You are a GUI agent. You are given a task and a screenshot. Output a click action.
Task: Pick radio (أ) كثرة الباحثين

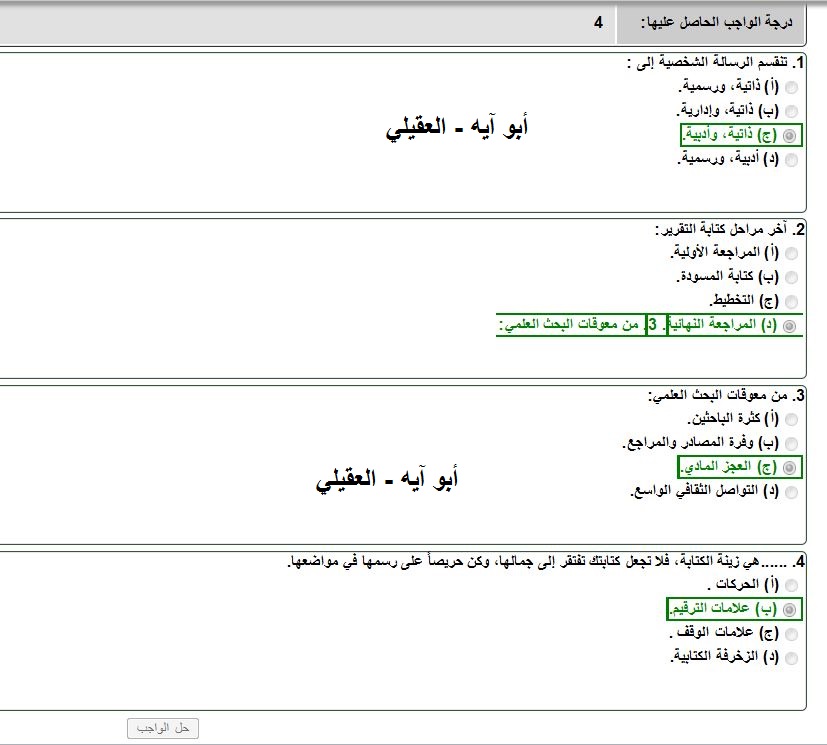[791, 420]
